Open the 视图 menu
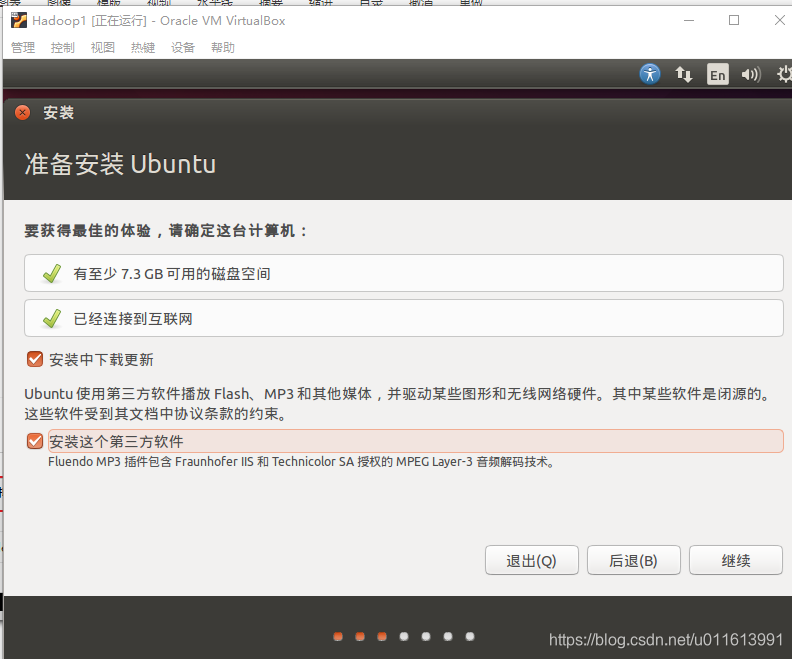Screen dimensions: 792x659 pos(103,47)
